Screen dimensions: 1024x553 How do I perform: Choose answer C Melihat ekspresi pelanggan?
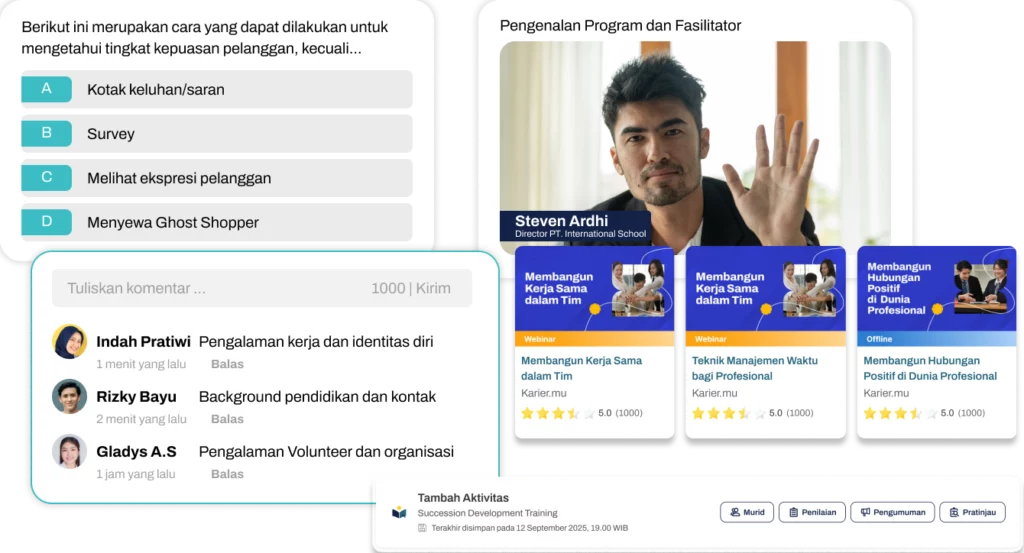coord(217,178)
